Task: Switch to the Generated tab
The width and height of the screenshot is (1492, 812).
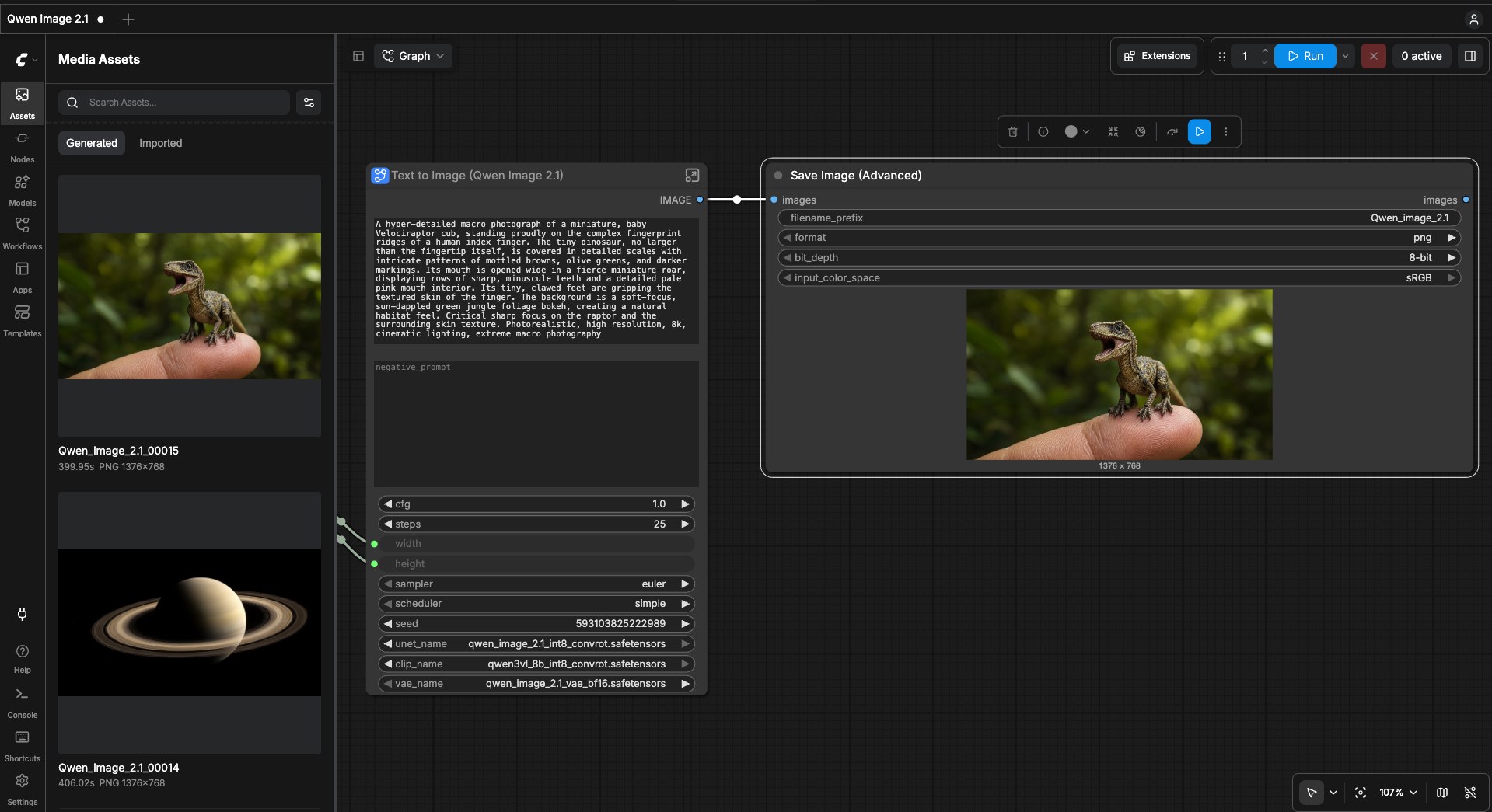Action: [92, 143]
